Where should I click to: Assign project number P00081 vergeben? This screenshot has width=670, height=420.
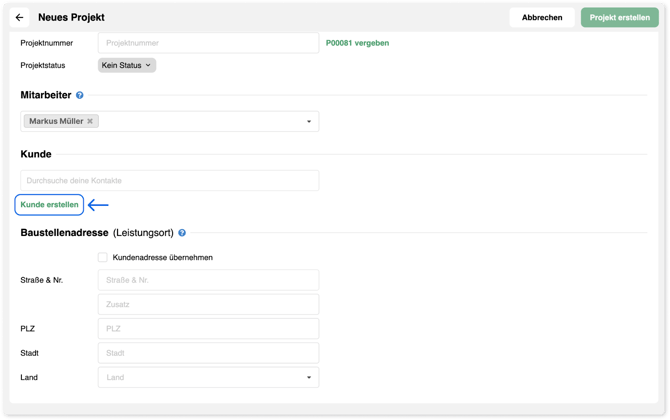[x=357, y=43]
